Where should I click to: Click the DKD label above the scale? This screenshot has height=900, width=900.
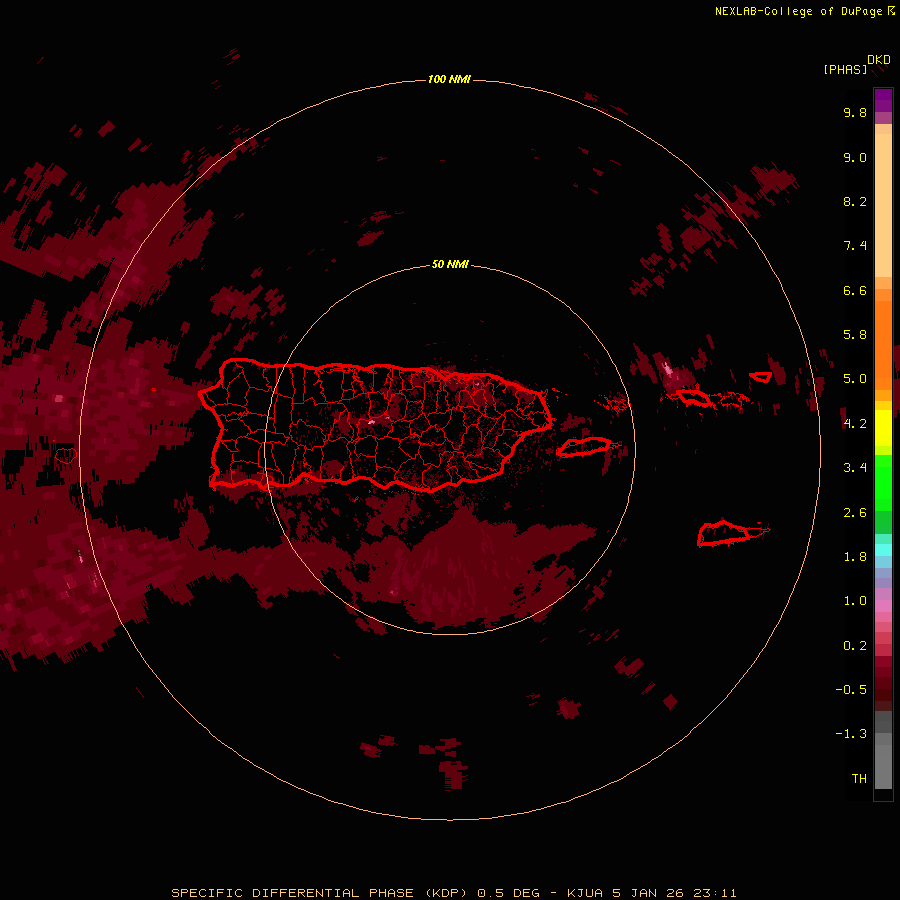pyautogui.click(x=879, y=60)
